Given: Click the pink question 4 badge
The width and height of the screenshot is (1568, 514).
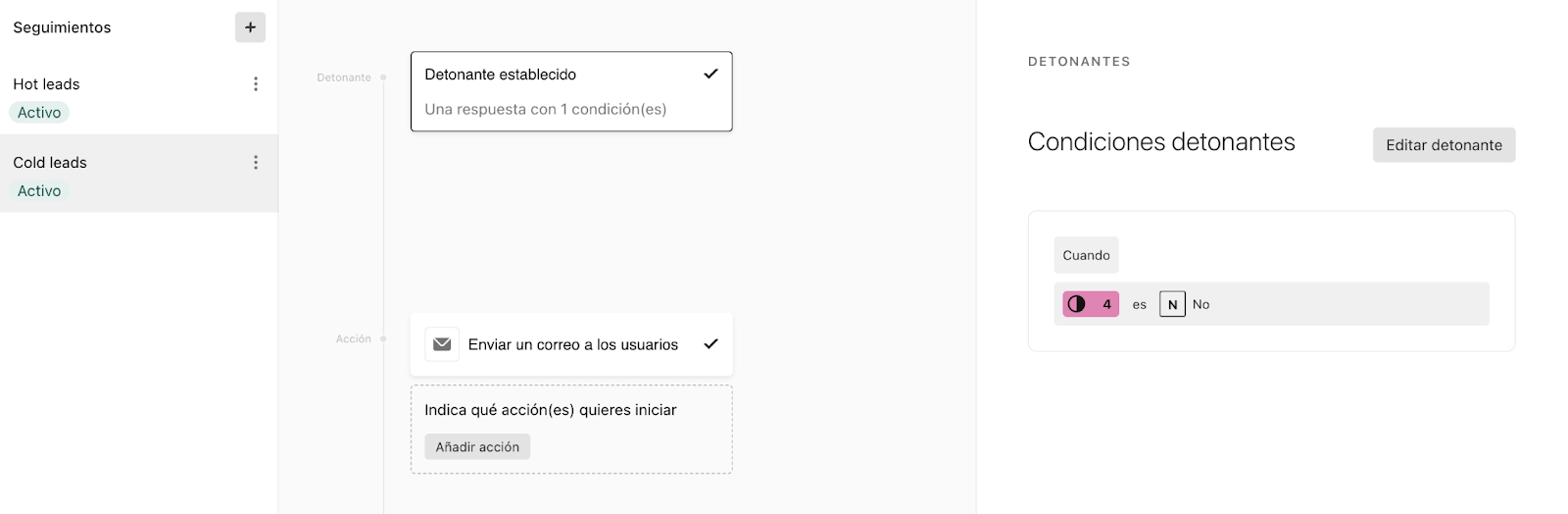Looking at the screenshot, I should pos(1091,304).
